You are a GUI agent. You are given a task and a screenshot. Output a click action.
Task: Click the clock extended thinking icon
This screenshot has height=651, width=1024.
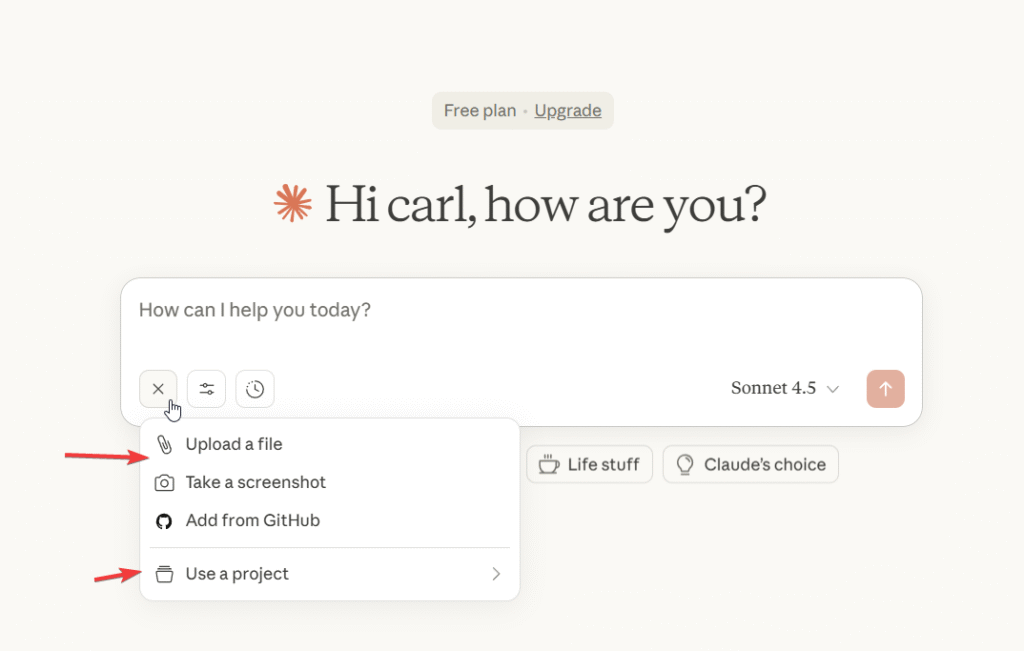(x=255, y=389)
